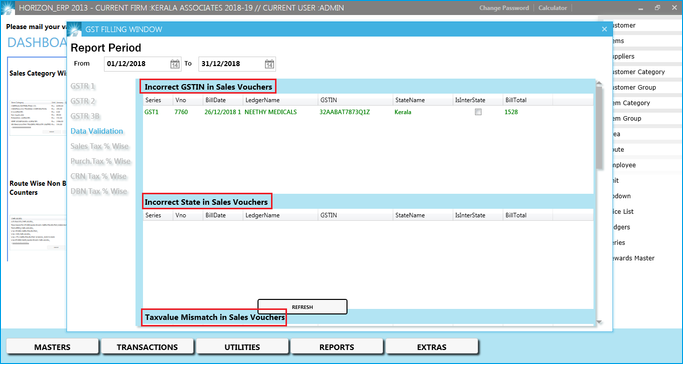Open the TRANSACTIONS menu

click(147, 347)
